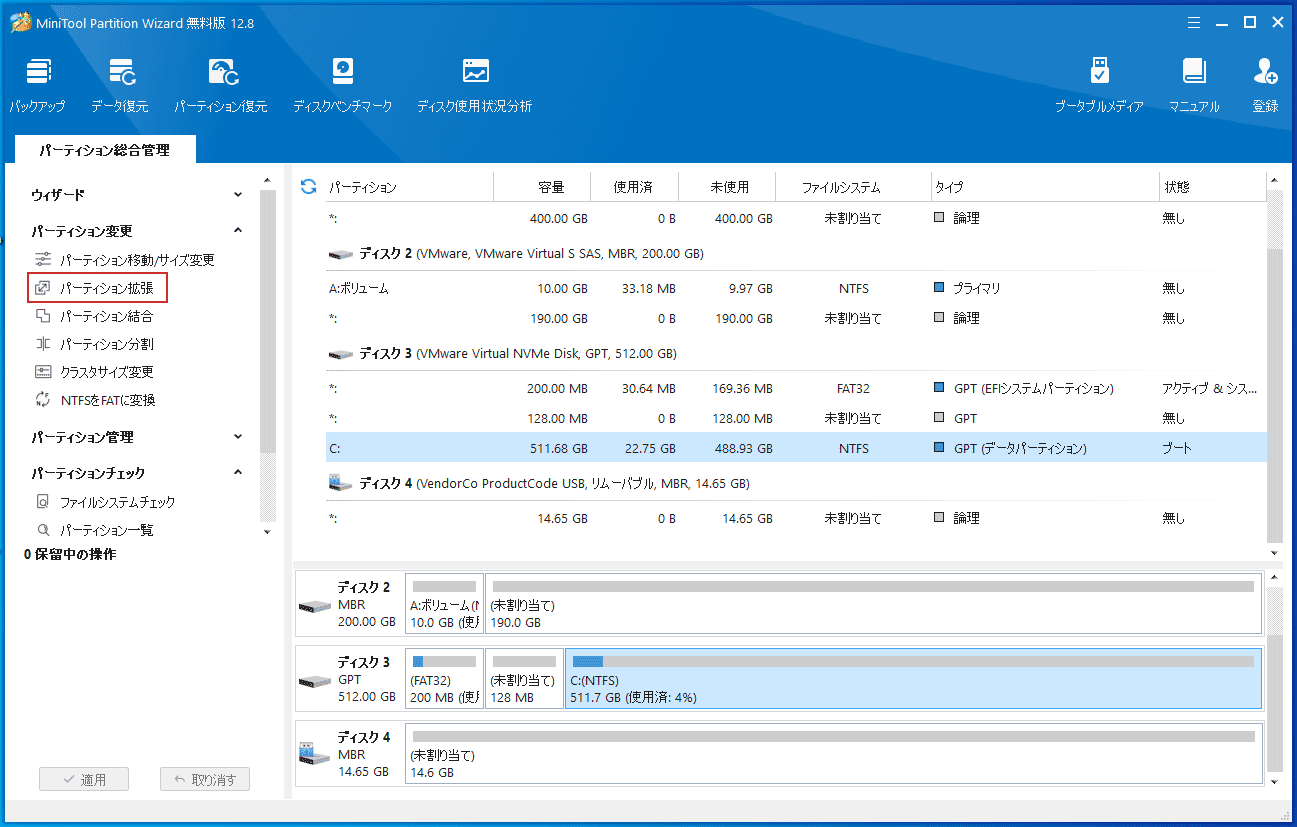Open the マニュアル manual
The height and width of the screenshot is (827, 1297).
click(1194, 85)
